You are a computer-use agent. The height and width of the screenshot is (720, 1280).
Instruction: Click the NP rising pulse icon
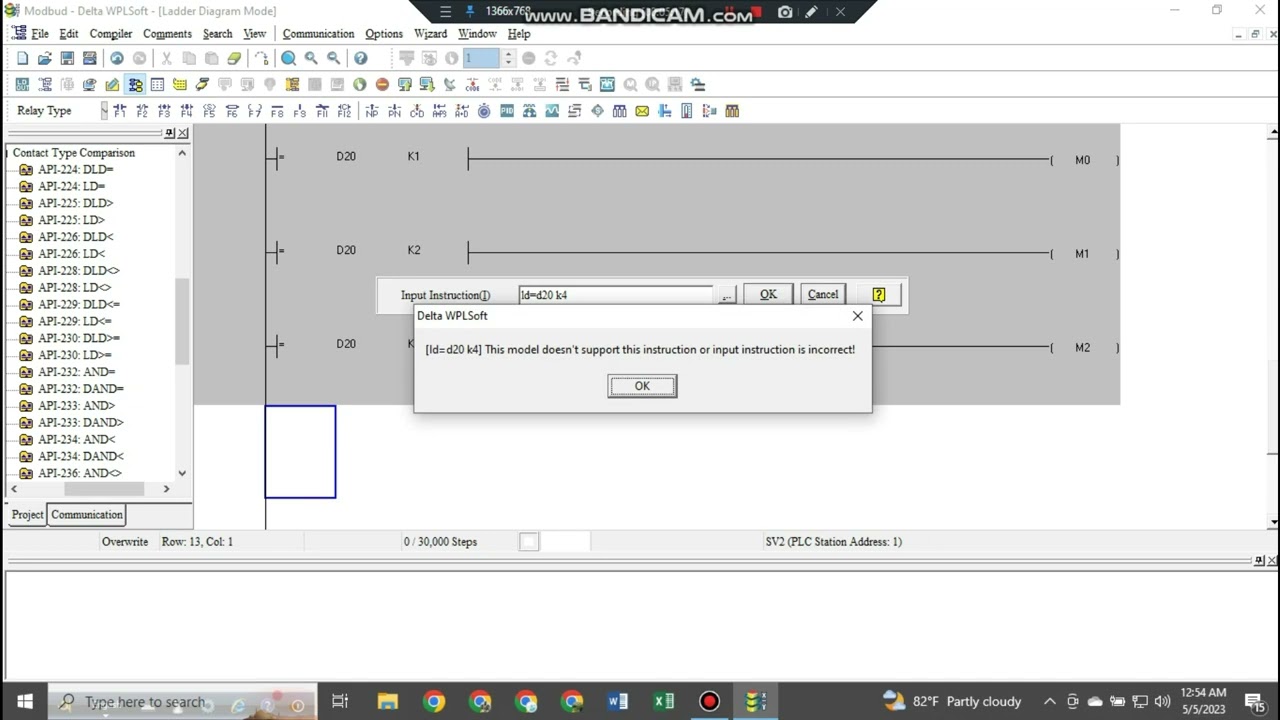pyautogui.click(x=372, y=111)
